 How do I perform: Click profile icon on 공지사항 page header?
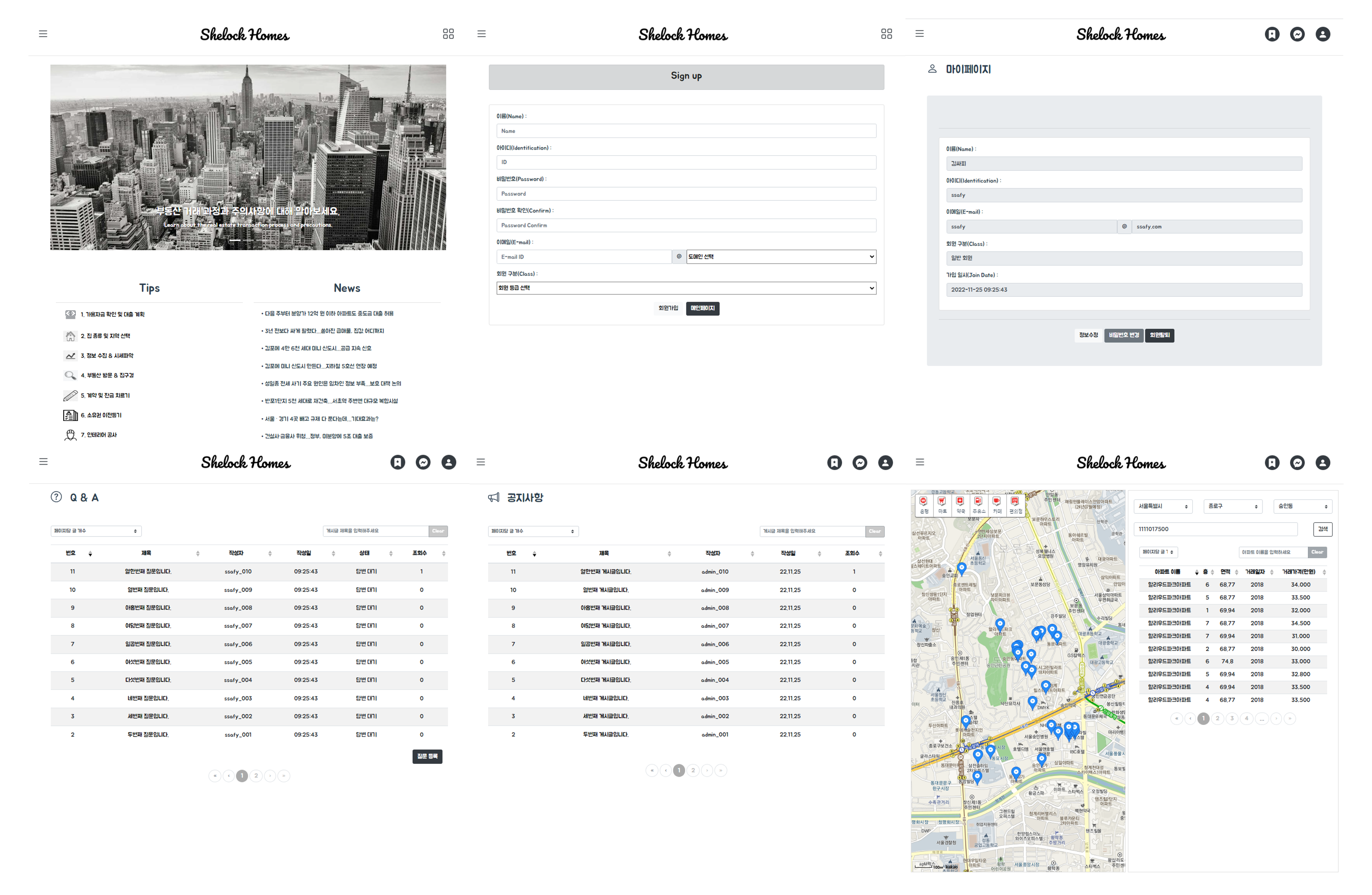tap(885, 462)
